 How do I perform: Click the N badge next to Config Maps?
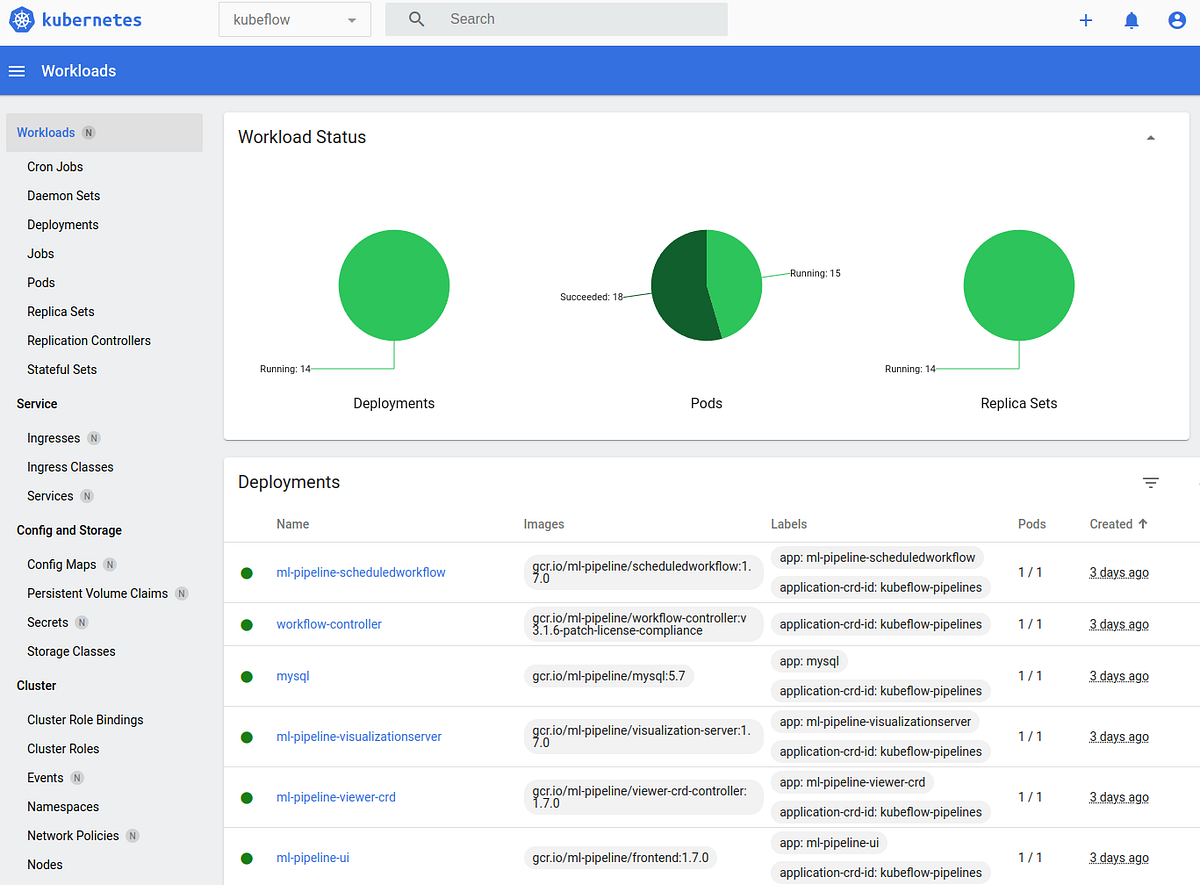coord(110,564)
